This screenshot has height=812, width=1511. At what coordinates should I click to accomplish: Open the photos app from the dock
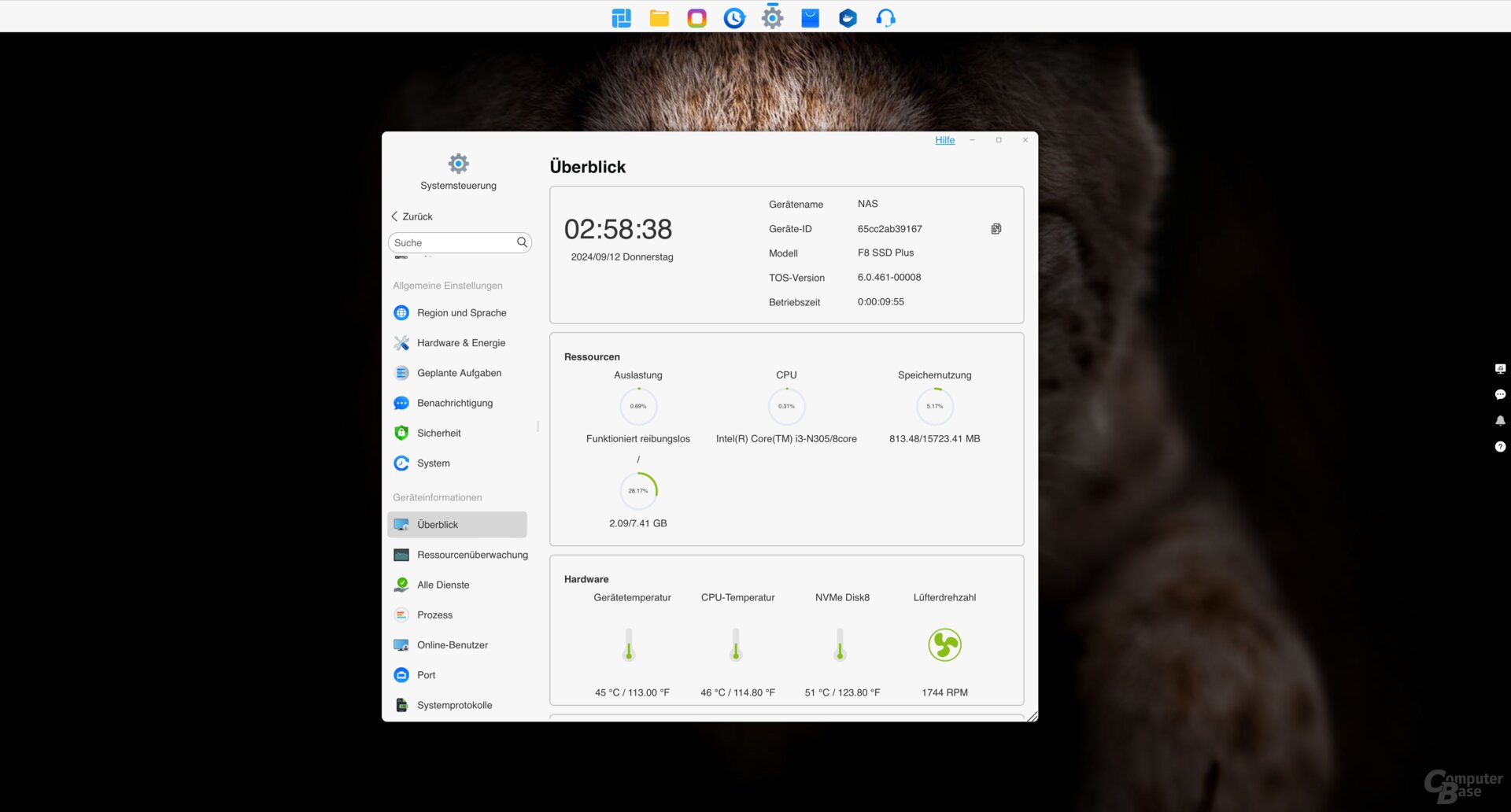point(696,17)
